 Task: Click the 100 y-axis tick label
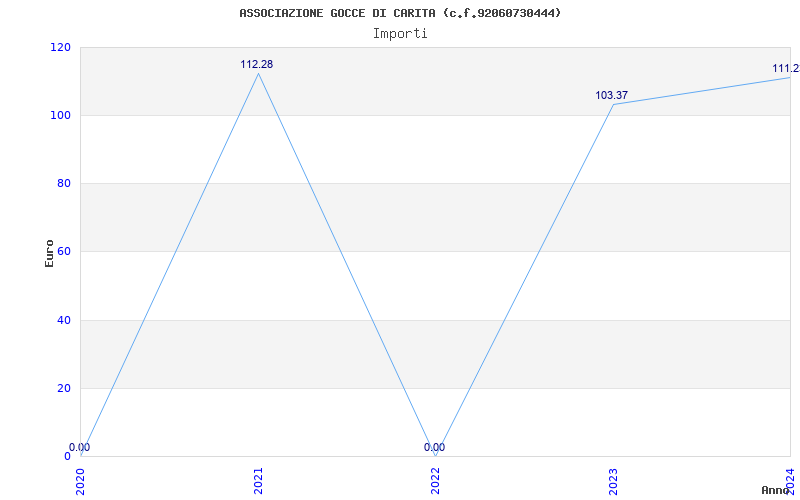(60, 115)
